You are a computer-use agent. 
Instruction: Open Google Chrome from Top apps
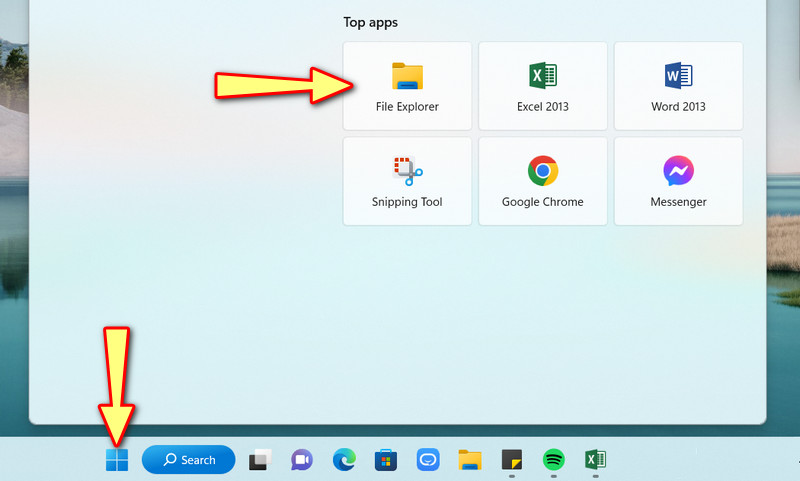point(543,182)
